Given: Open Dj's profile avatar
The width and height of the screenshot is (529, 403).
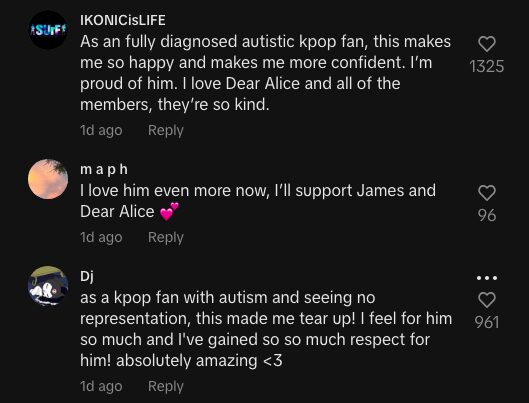Looking at the screenshot, I should tap(48, 286).
